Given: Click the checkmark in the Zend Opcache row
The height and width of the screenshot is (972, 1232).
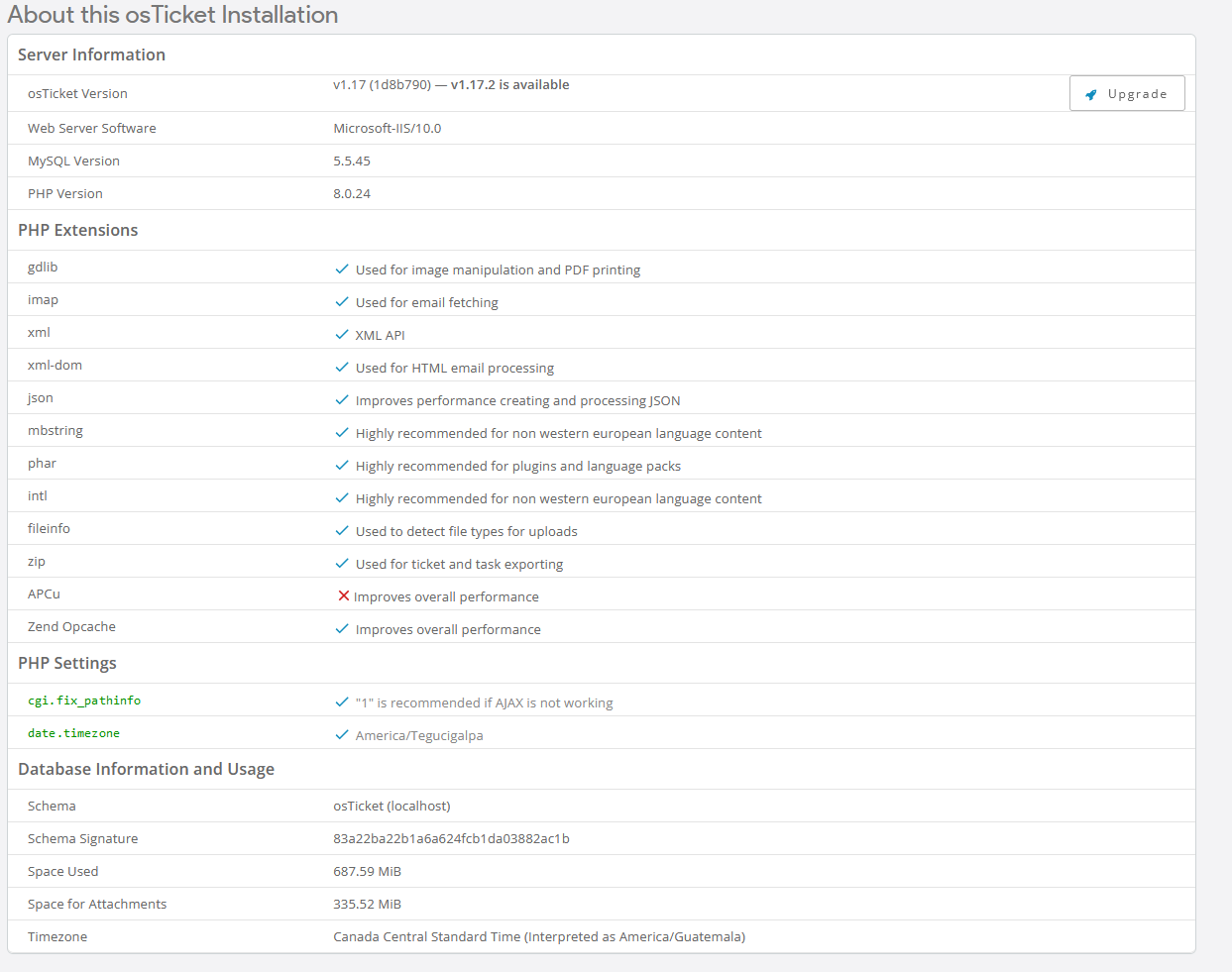Looking at the screenshot, I should click(x=342, y=629).
